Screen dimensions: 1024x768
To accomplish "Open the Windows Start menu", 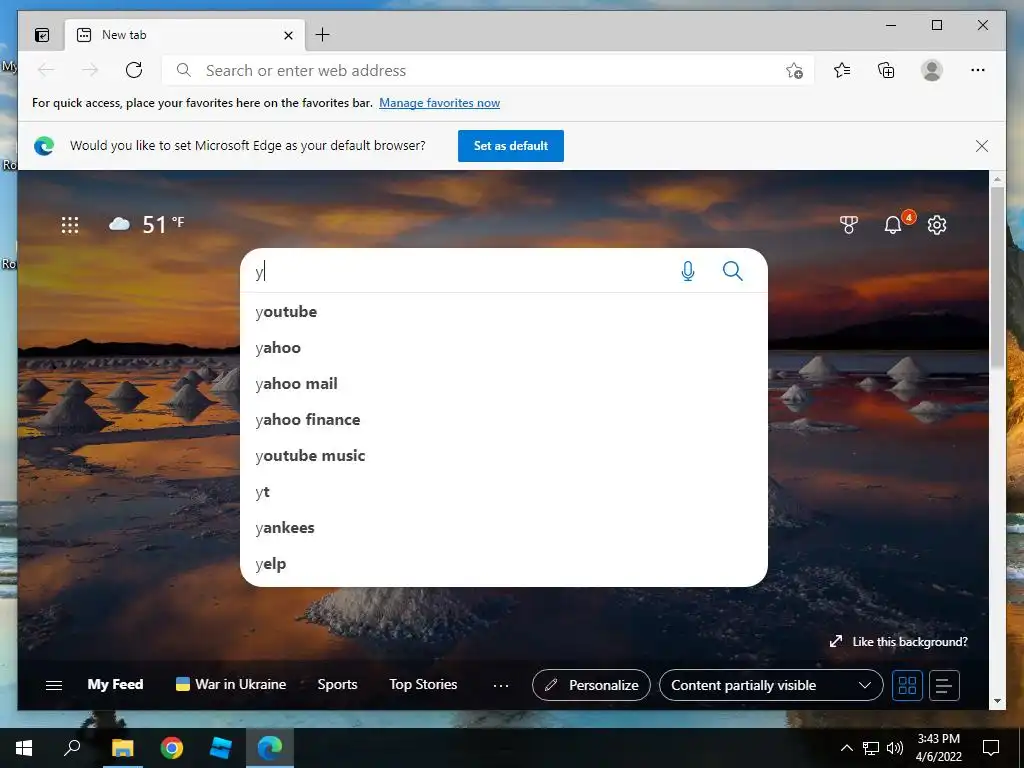I will [24, 748].
